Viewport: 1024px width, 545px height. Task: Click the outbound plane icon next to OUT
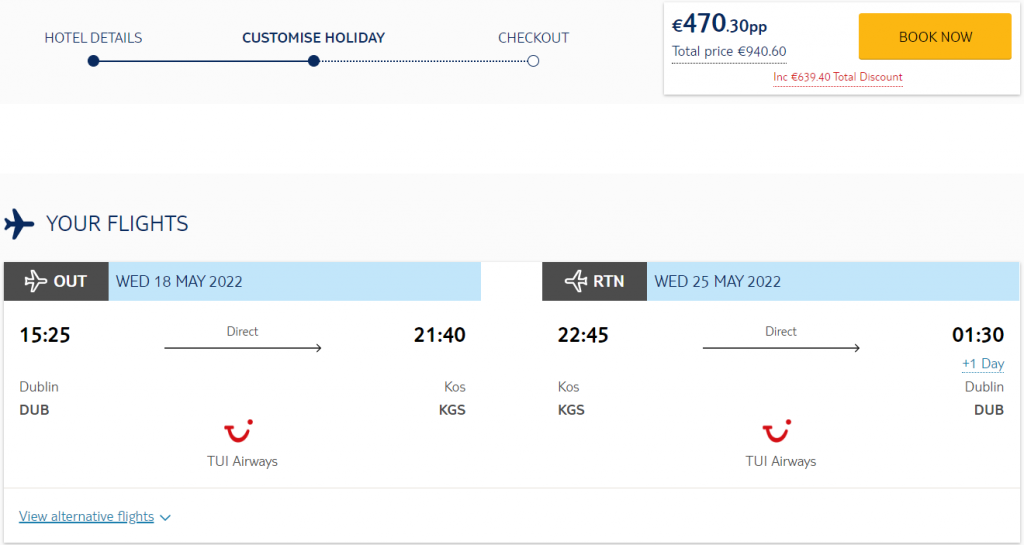[35, 281]
